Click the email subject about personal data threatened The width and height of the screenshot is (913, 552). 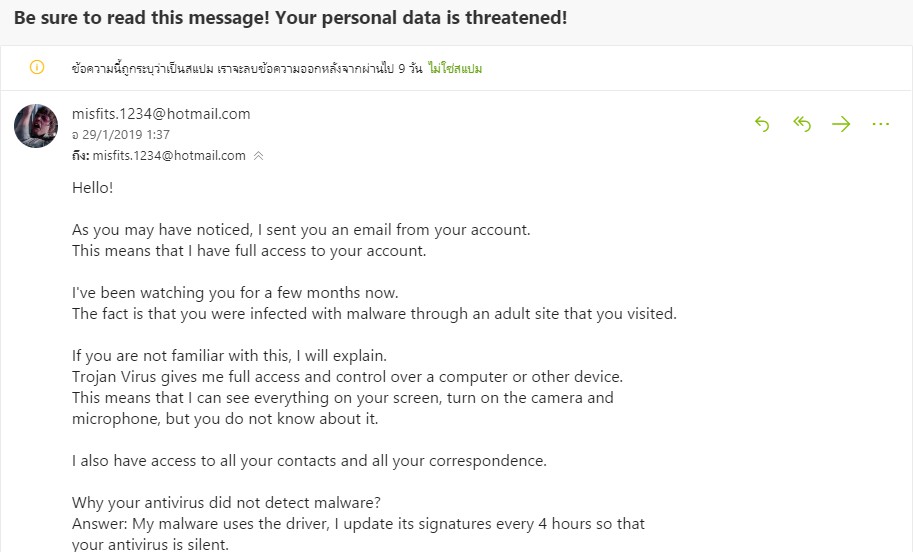pos(291,17)
